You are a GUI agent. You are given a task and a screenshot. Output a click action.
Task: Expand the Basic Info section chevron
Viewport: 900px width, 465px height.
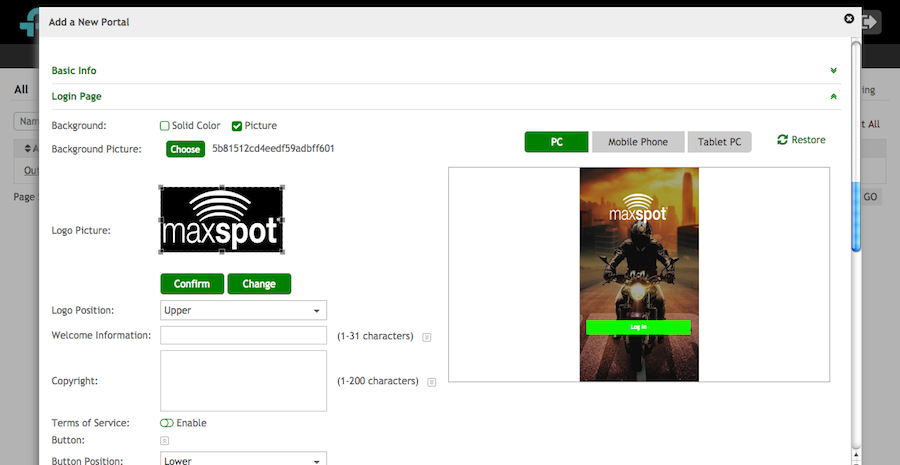(833, 71)
